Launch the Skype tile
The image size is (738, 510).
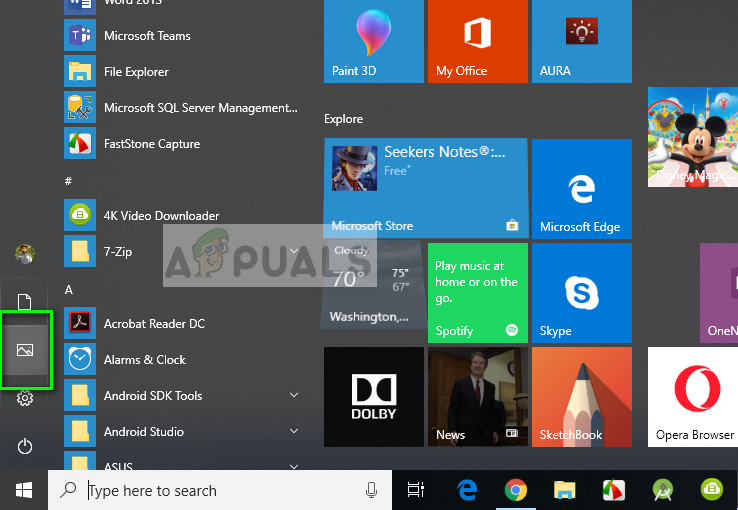[581, 292]
